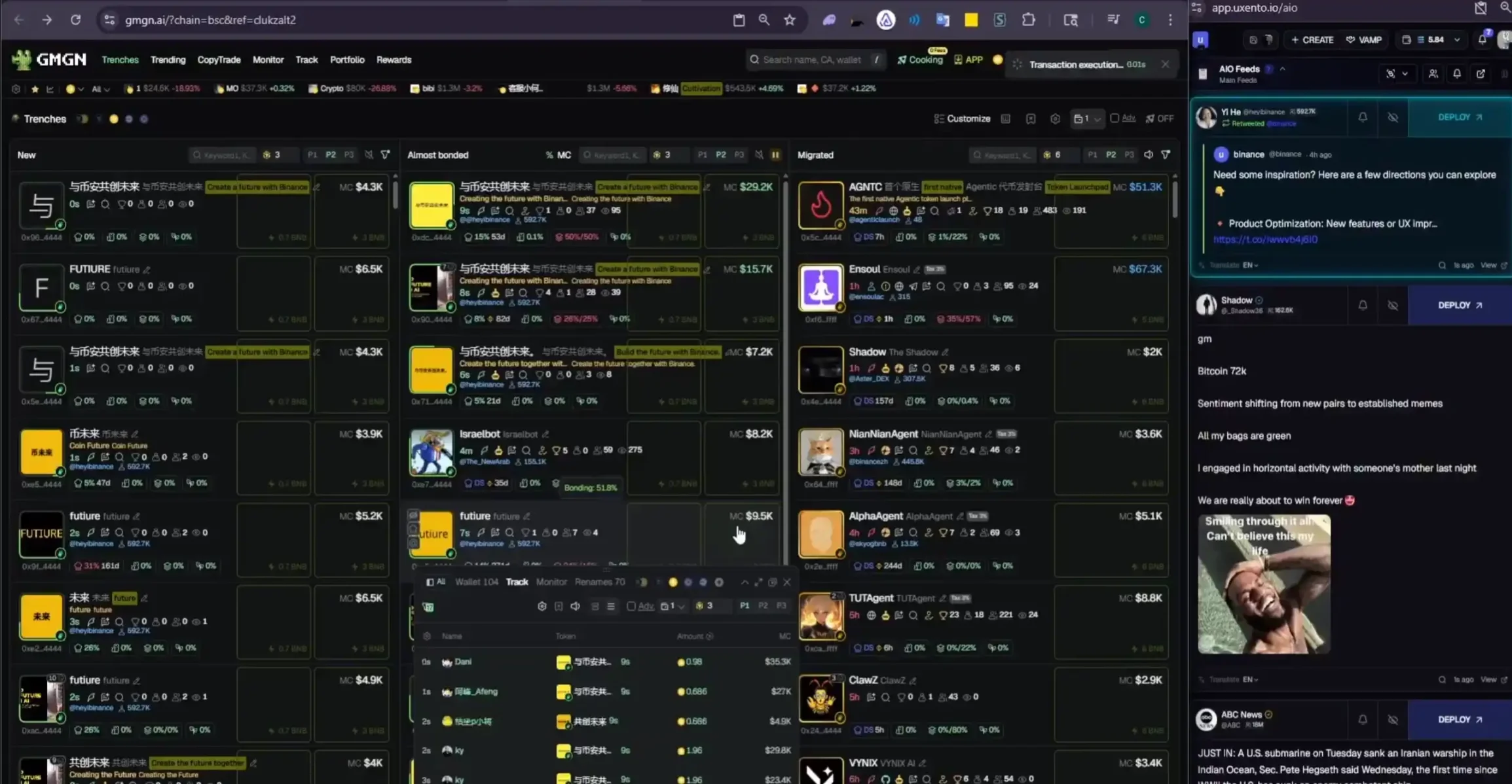Pause the Almost bonded column feed
The image size is (1512, 784).
pos(775,155)
